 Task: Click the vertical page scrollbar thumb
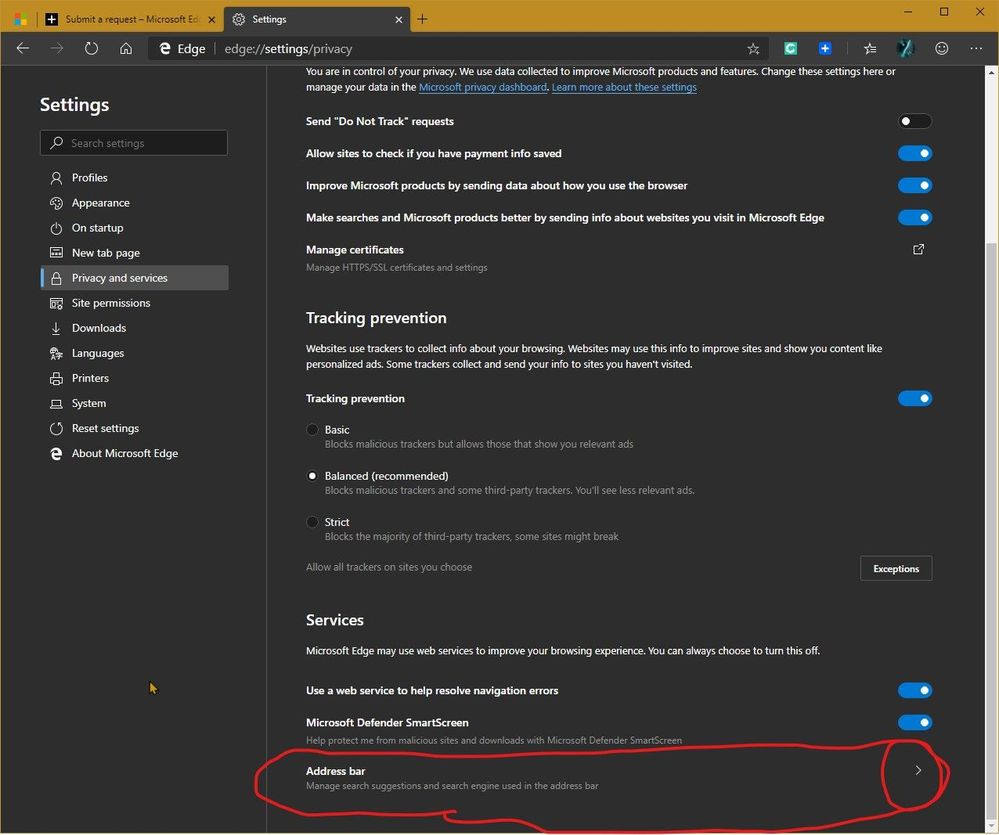pyautogui.click(x=991, y=532)
